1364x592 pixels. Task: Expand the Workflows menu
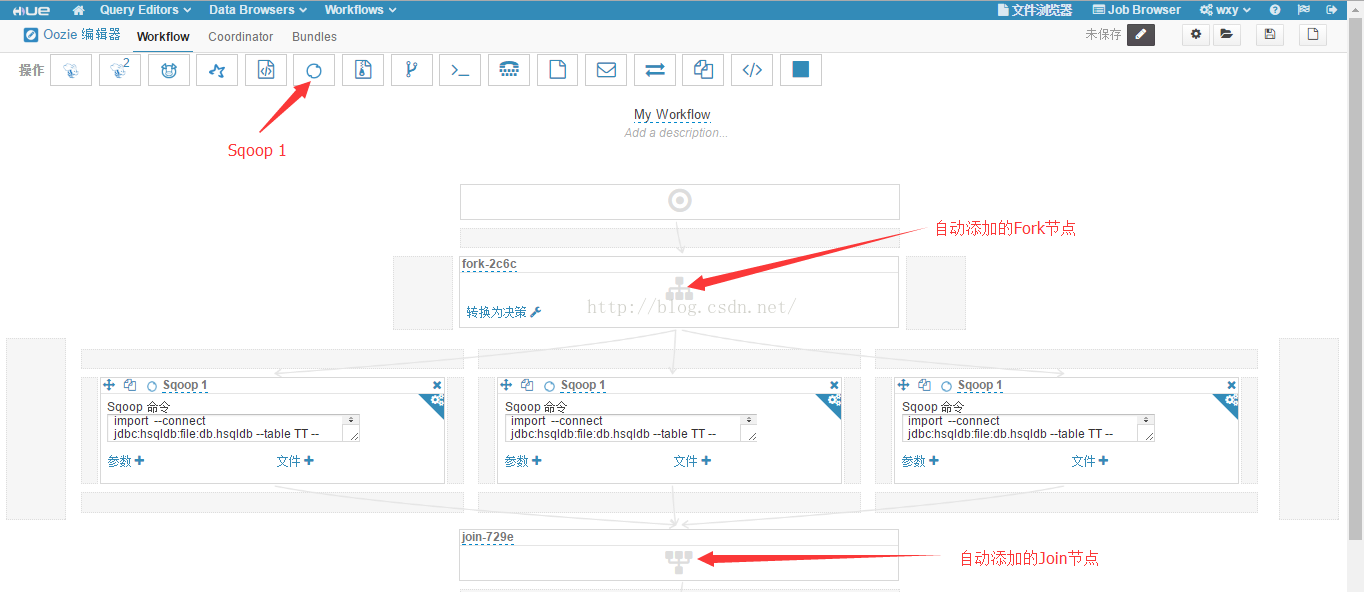(360, 10)
